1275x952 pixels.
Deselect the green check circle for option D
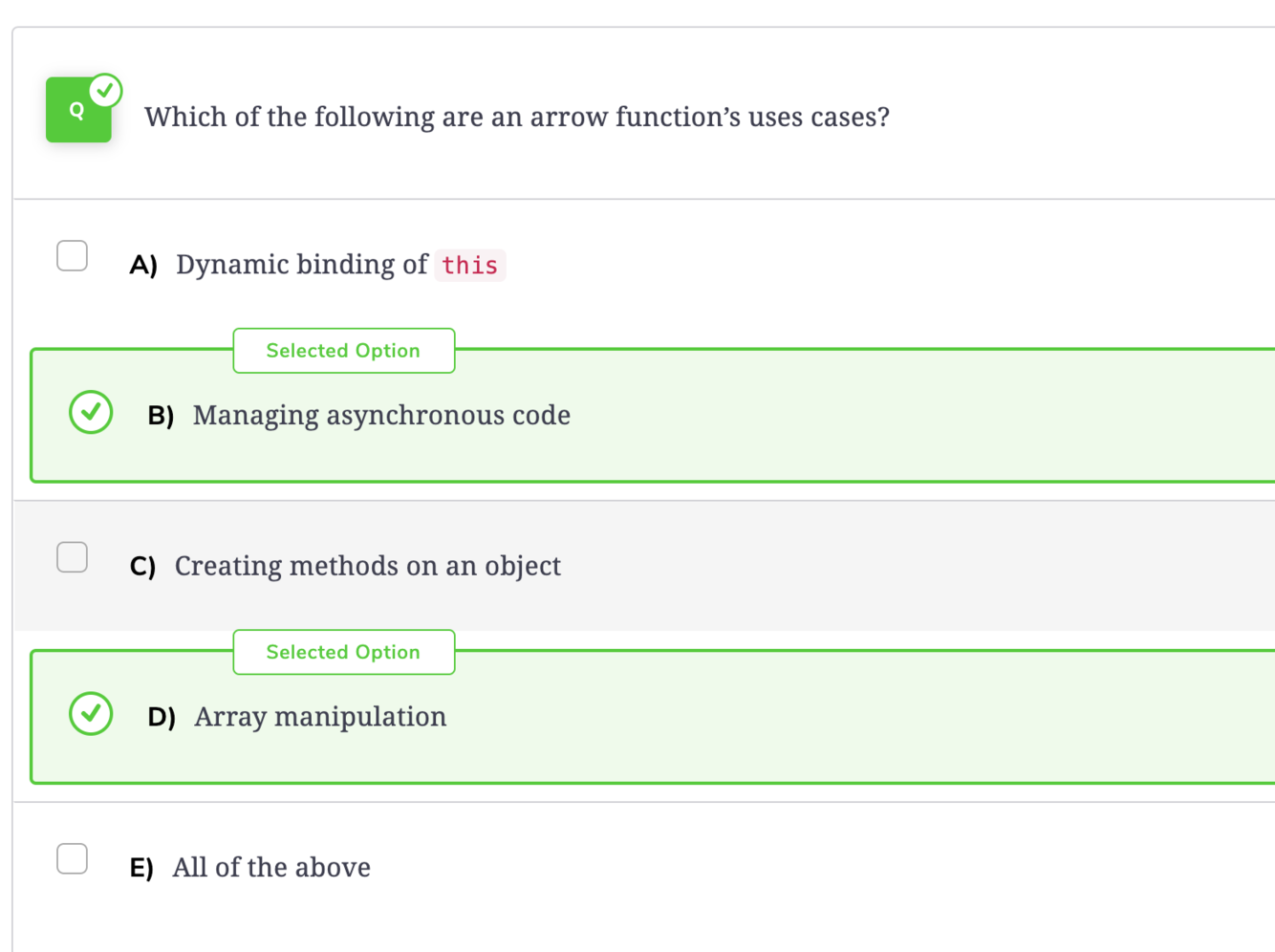pos(91,714)
